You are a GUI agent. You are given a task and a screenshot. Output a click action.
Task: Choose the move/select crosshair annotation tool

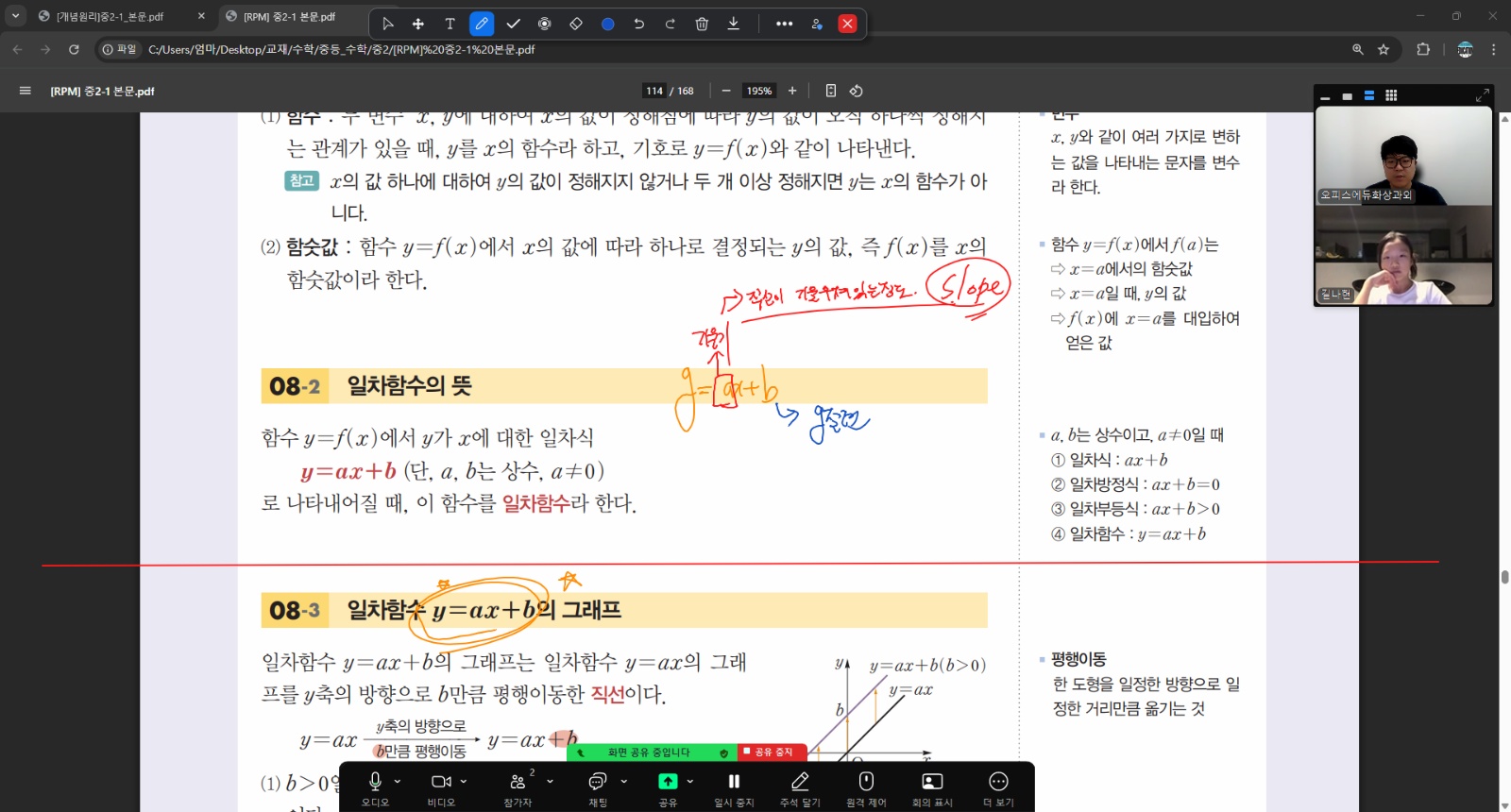coord(418,24)
